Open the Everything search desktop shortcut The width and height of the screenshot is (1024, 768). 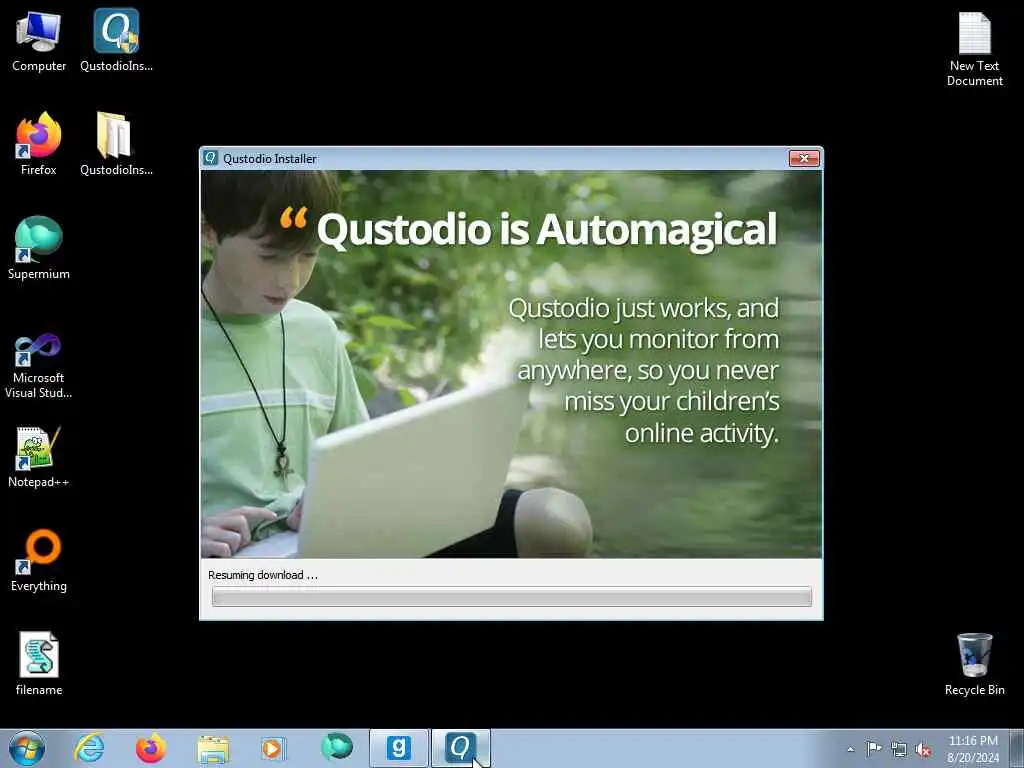pyautogui.click(x=39, y=560)
